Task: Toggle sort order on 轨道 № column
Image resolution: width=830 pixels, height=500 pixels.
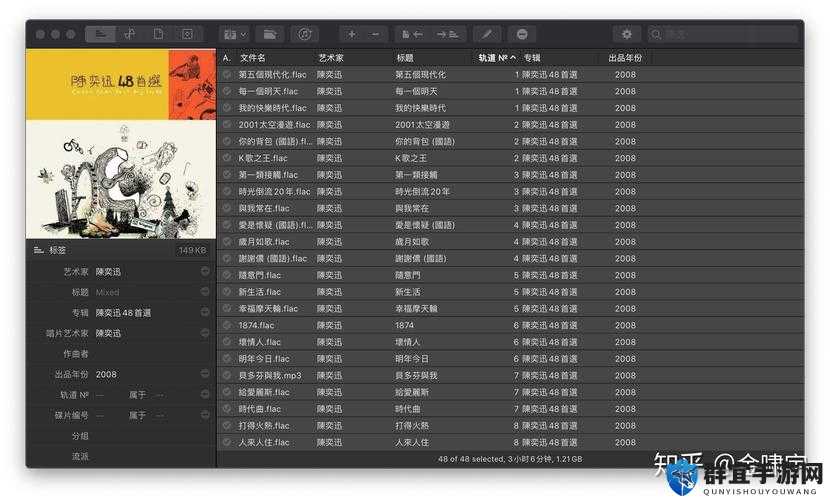Action: 497,58
